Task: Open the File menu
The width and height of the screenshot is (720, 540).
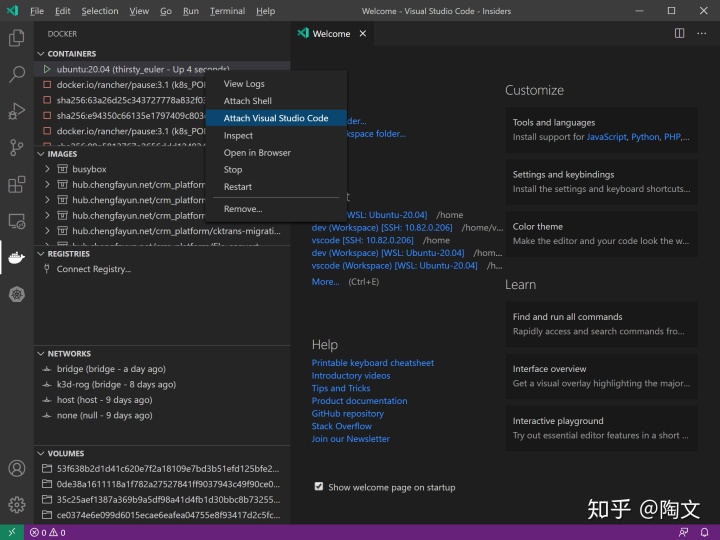Action: 37,11
